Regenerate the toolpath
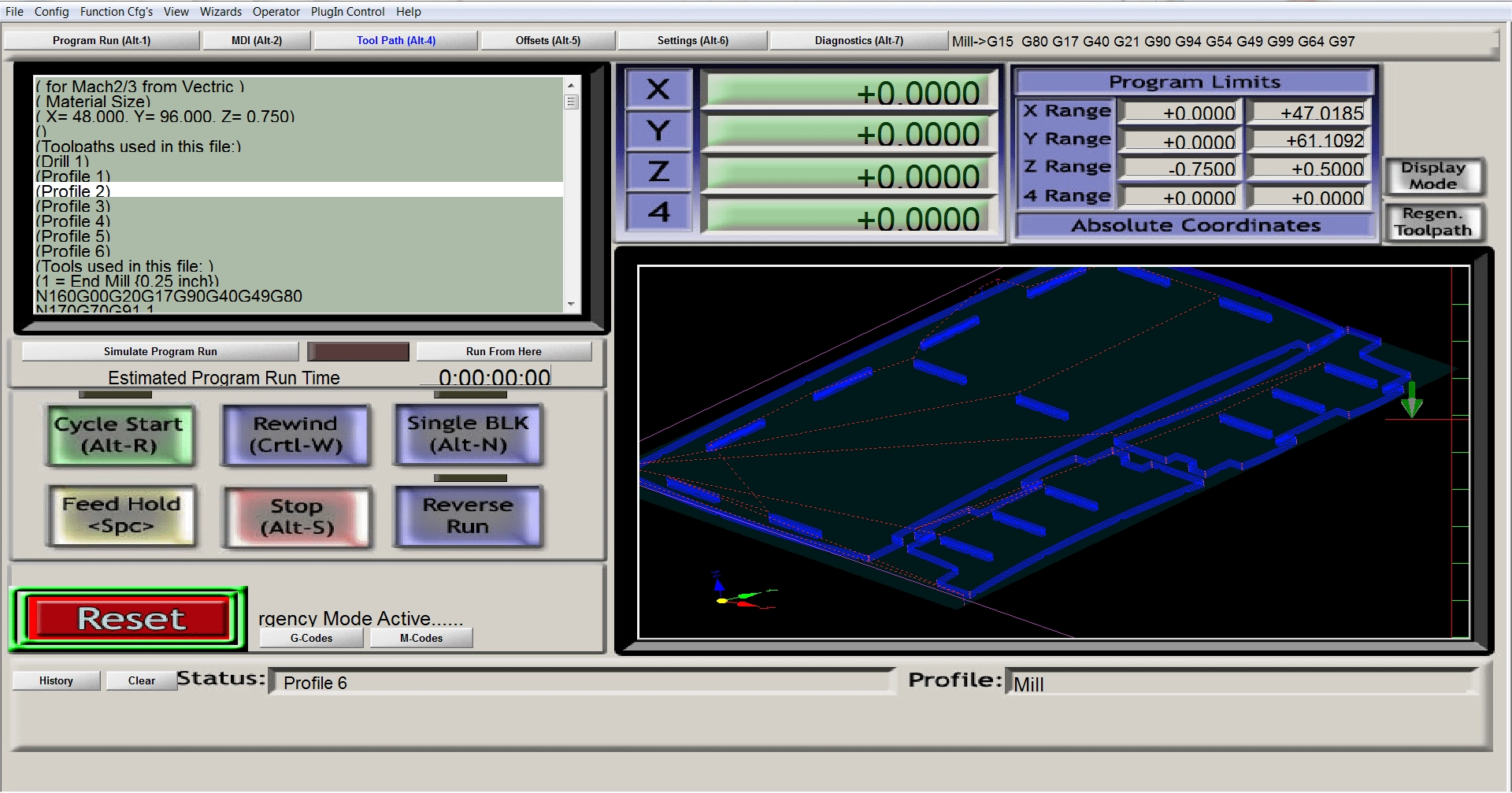This screenshot has width=1512, height=793. pos(1434,223)
